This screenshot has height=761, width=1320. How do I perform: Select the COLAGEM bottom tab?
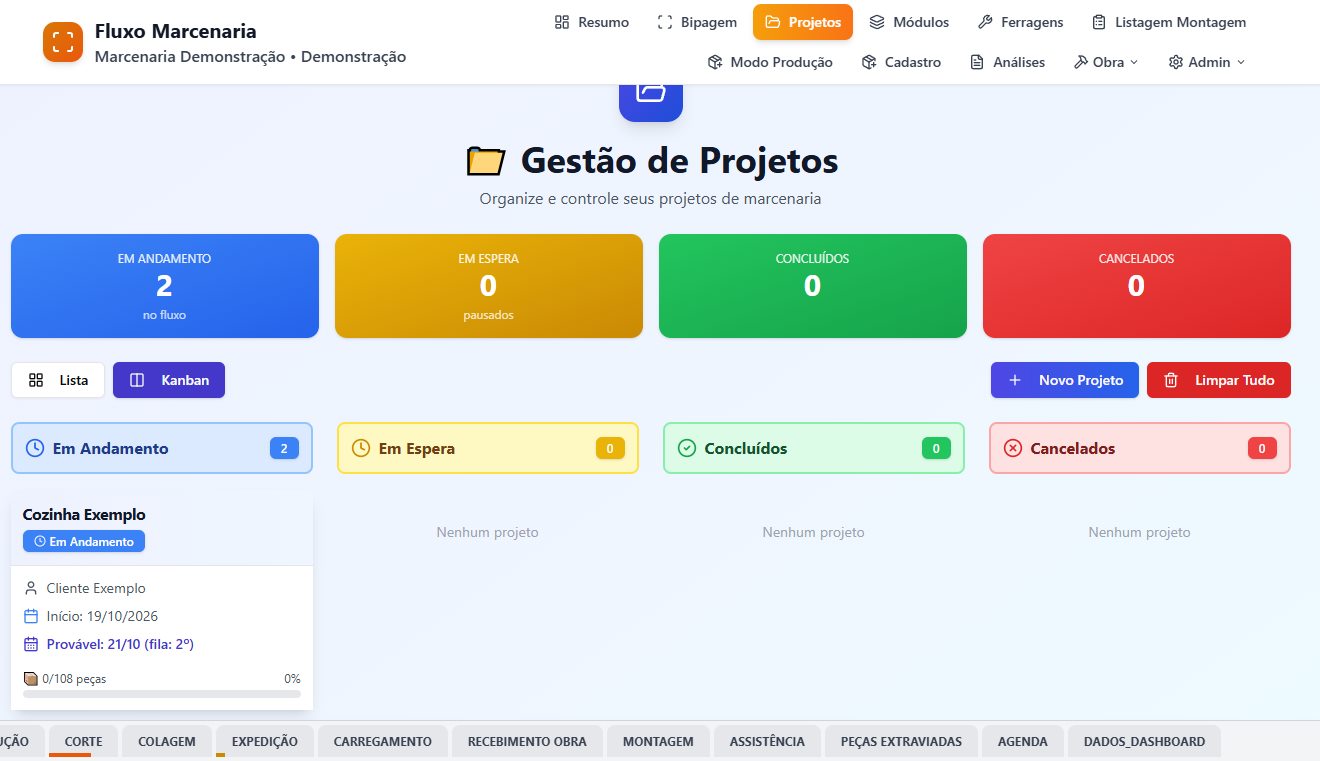click(167, 741)
